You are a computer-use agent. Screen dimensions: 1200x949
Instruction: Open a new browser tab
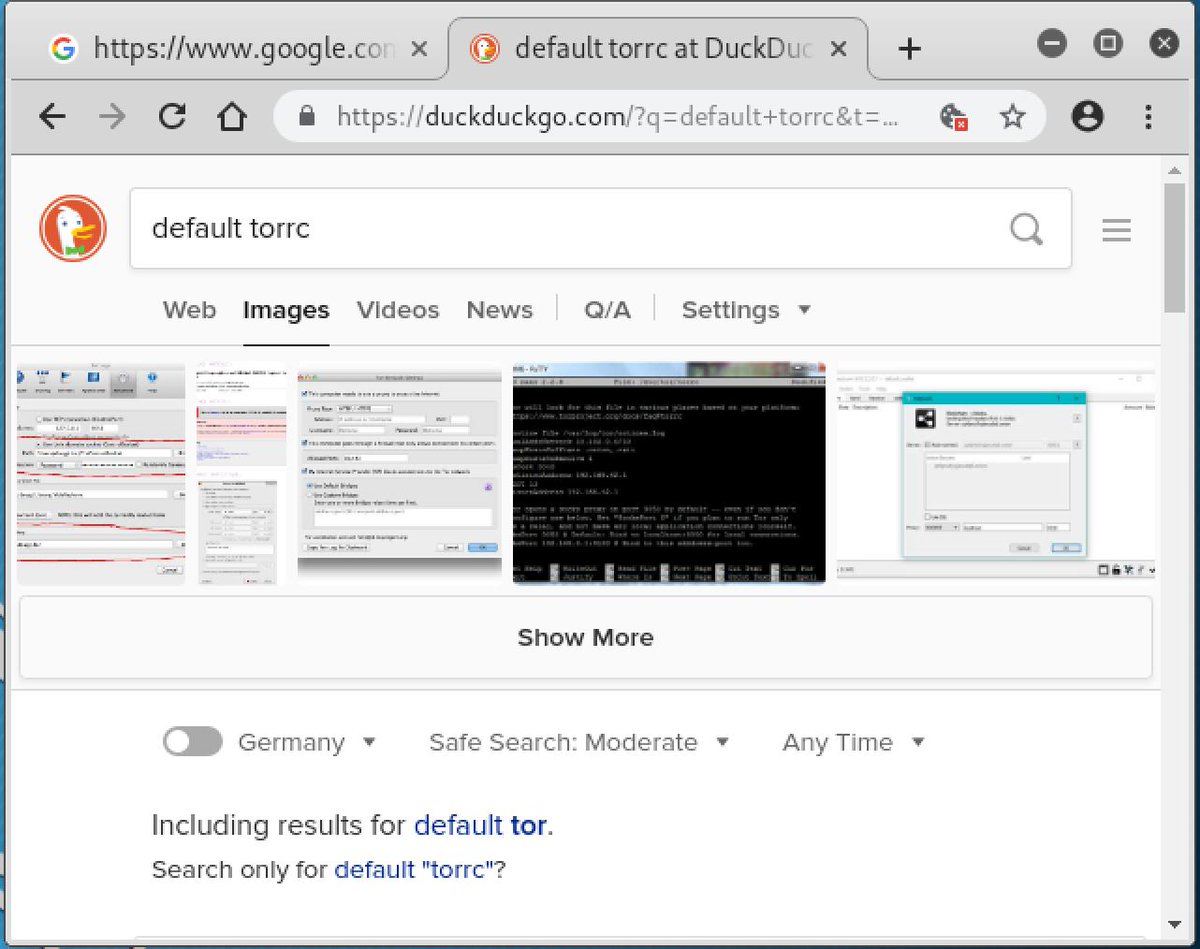909,48
